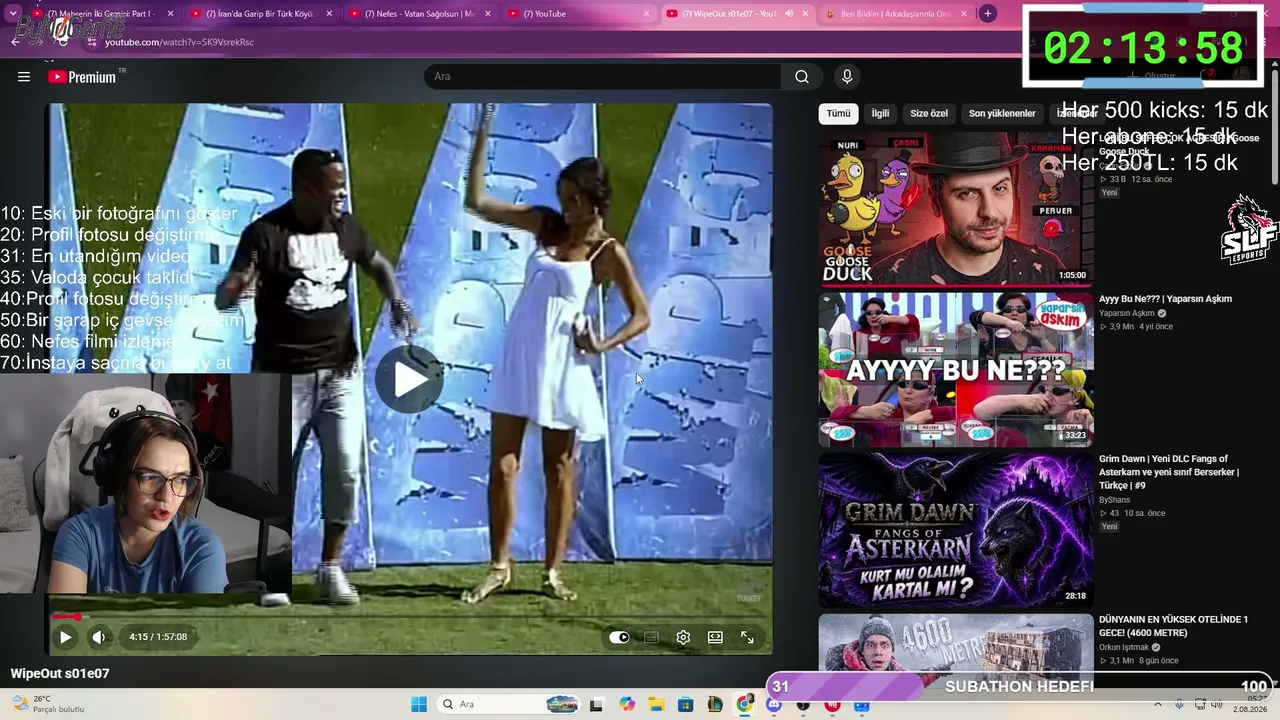
Task: Open the Windows Start menu
Action: pos(419,705)
